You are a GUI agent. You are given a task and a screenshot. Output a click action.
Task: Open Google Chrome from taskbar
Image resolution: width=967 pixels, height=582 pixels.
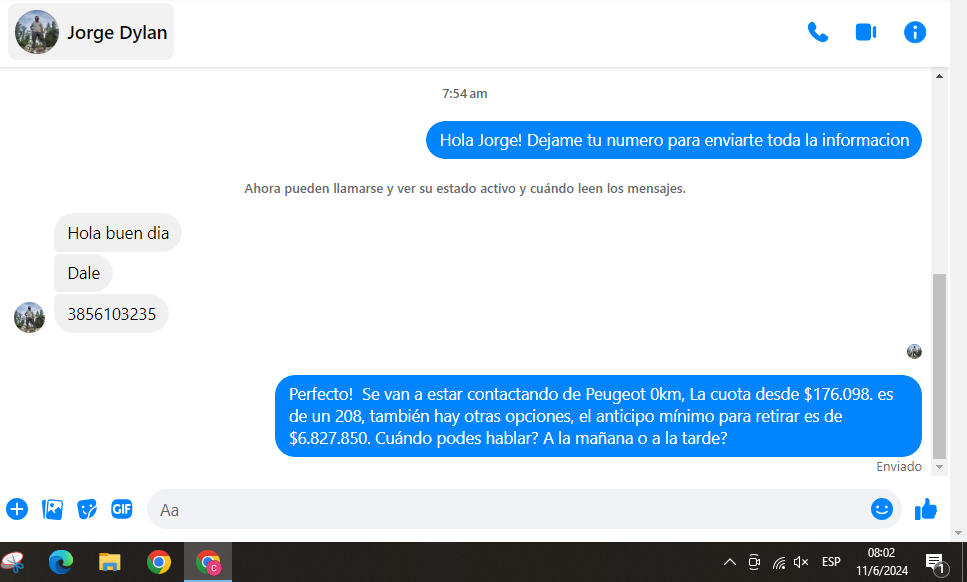tap(158, 562)
